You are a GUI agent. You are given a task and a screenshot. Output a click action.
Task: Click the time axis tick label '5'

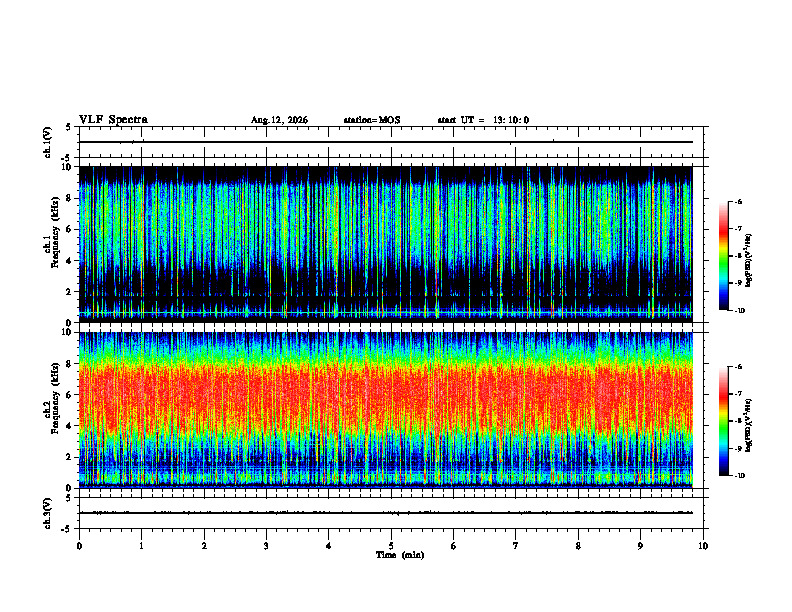[x=391, y=546]
